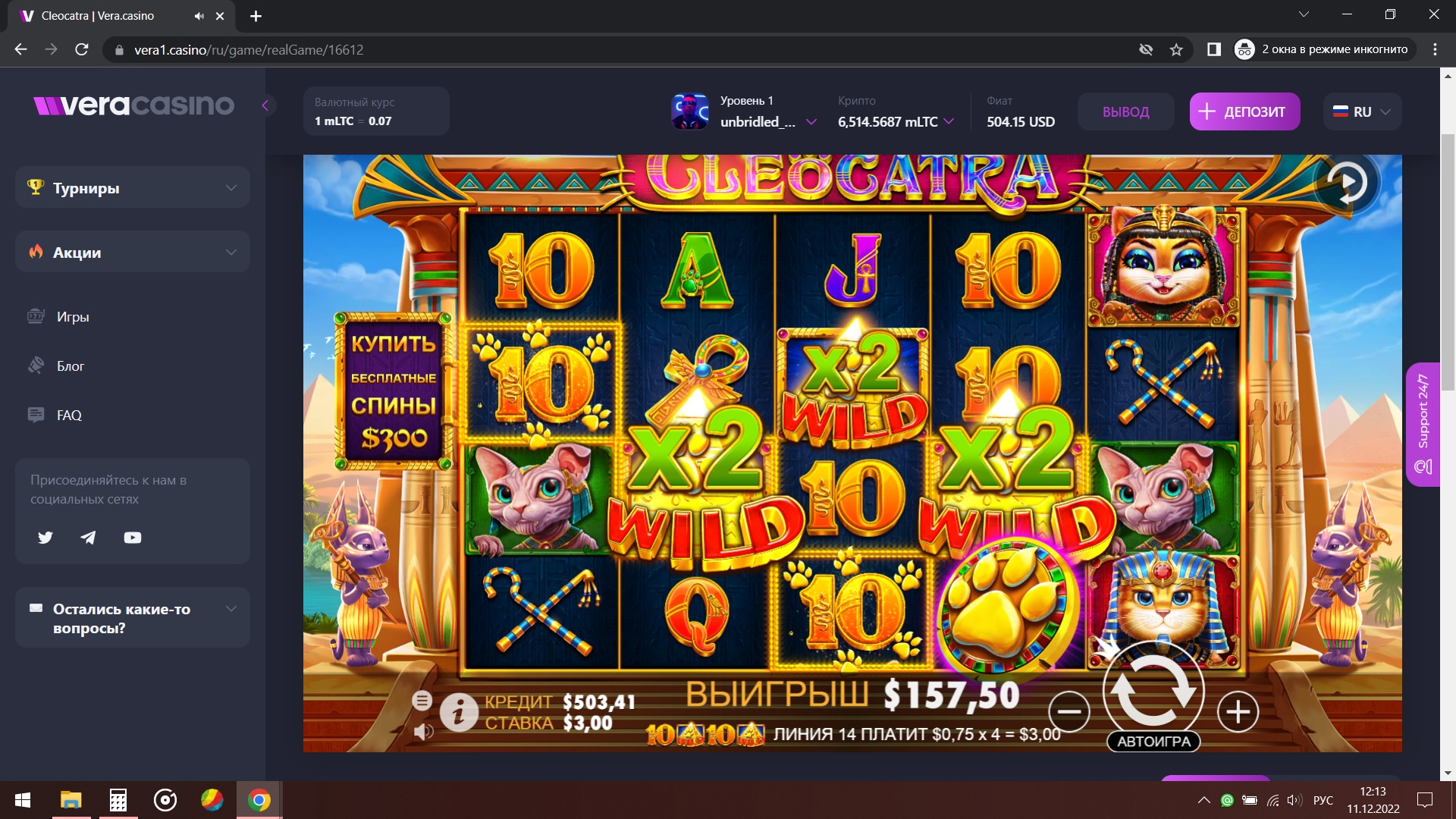Open the Support 24/7 side tab

pyautogui.click(x=1423, y=425)
